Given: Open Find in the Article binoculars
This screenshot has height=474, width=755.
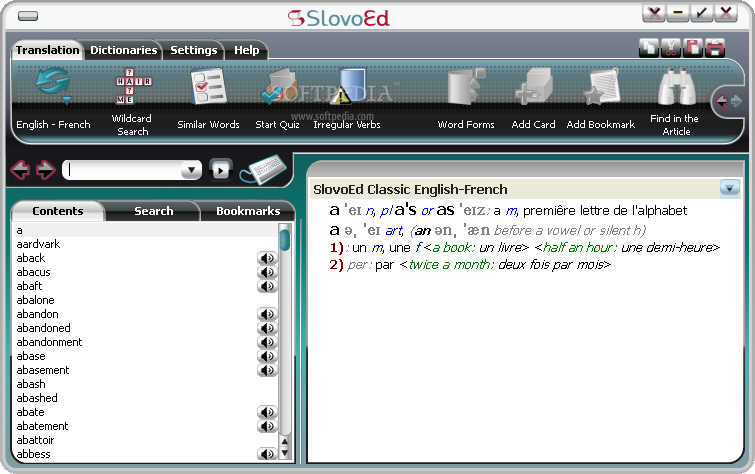Looking at the screenshot, I should (x=676, y=86).
